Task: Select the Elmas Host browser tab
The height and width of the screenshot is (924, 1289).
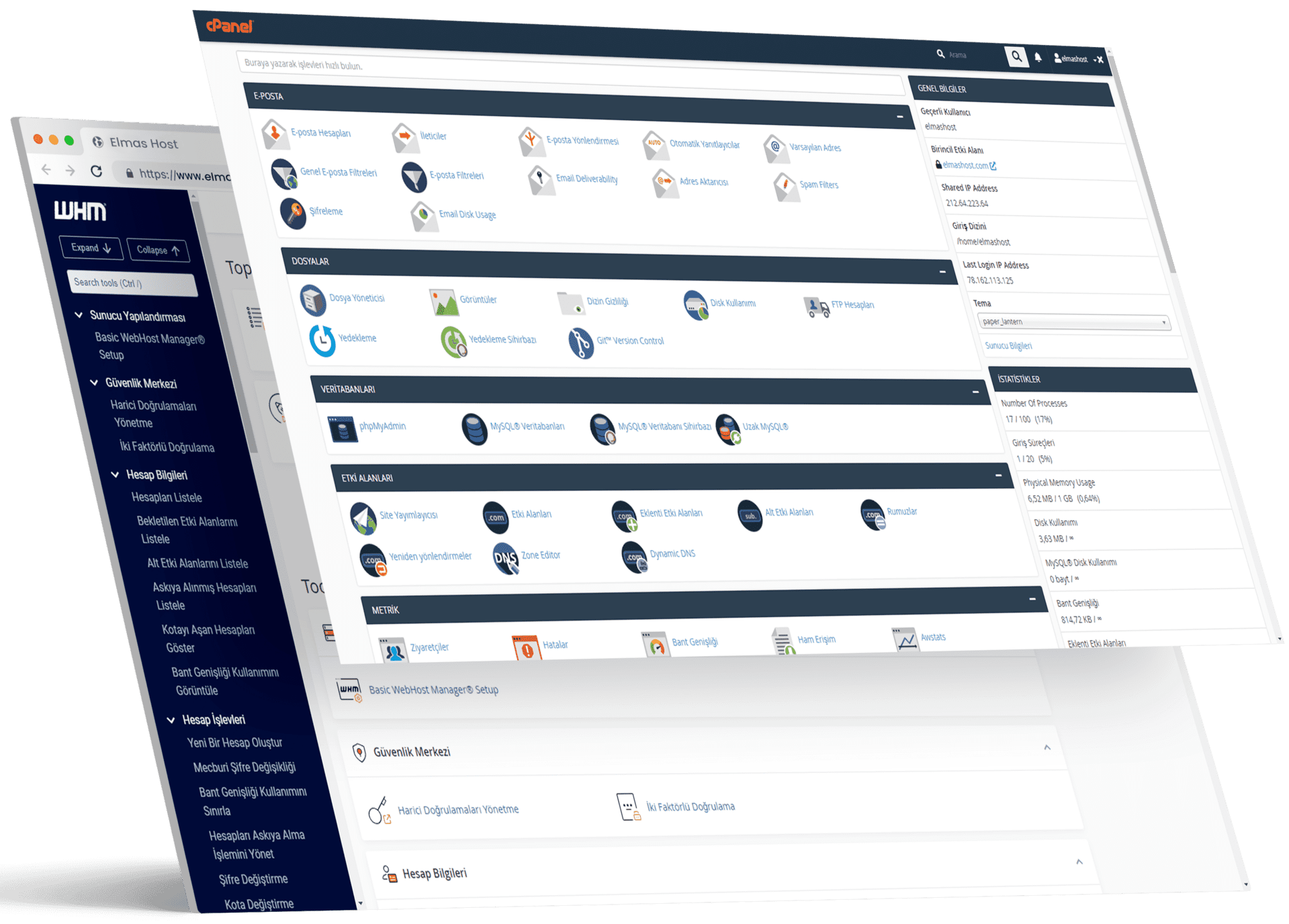Action: coord(144,143)
